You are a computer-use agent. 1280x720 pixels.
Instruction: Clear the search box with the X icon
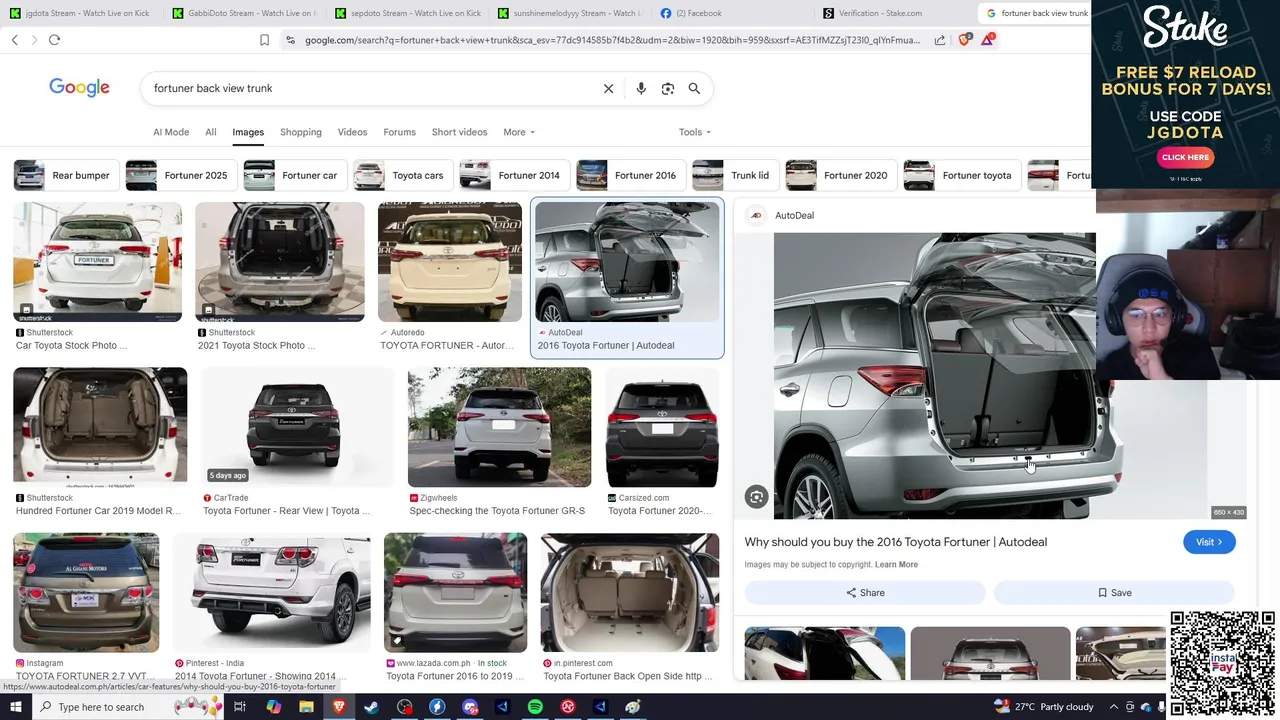[608, 88]
